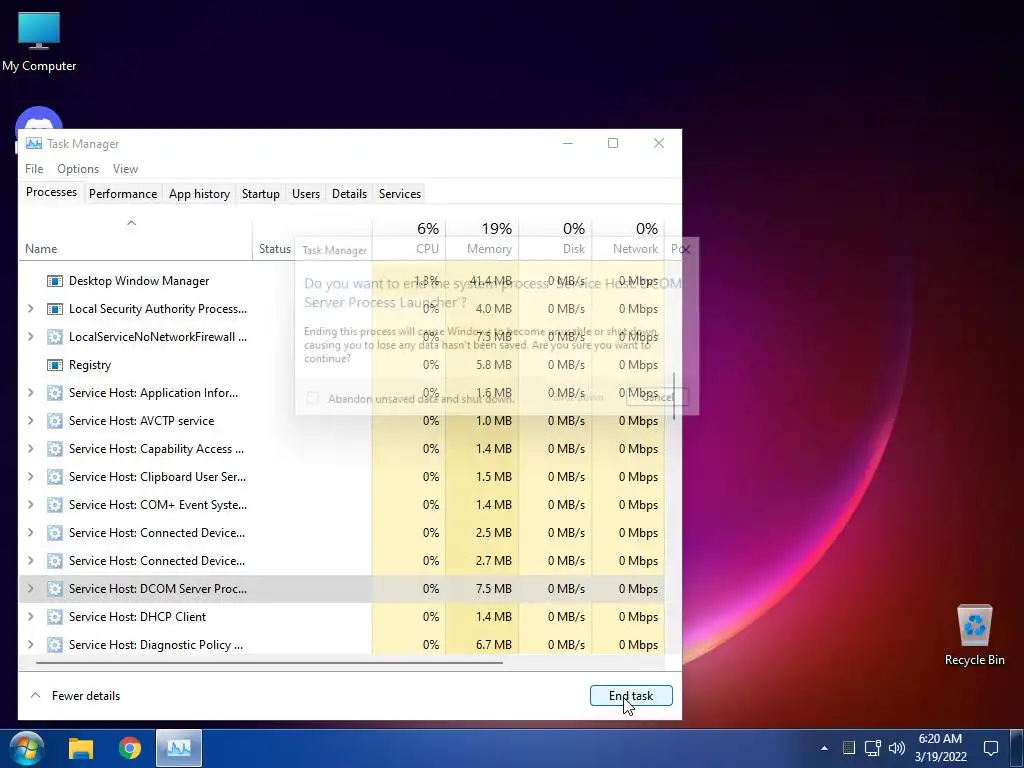Open the network tray icon
This screenshot has width=1024, height=768.
click(x=872, y=748)
